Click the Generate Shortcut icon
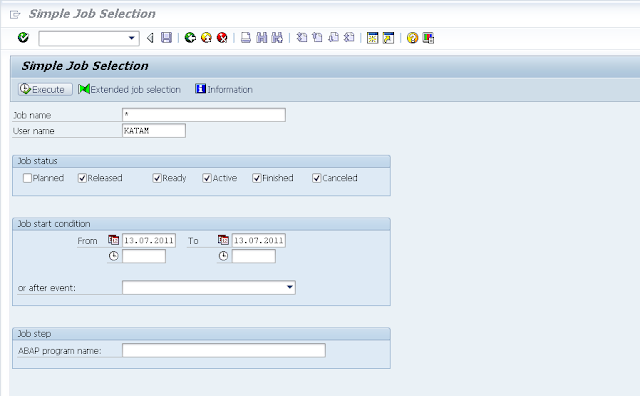 click(388, 38)
